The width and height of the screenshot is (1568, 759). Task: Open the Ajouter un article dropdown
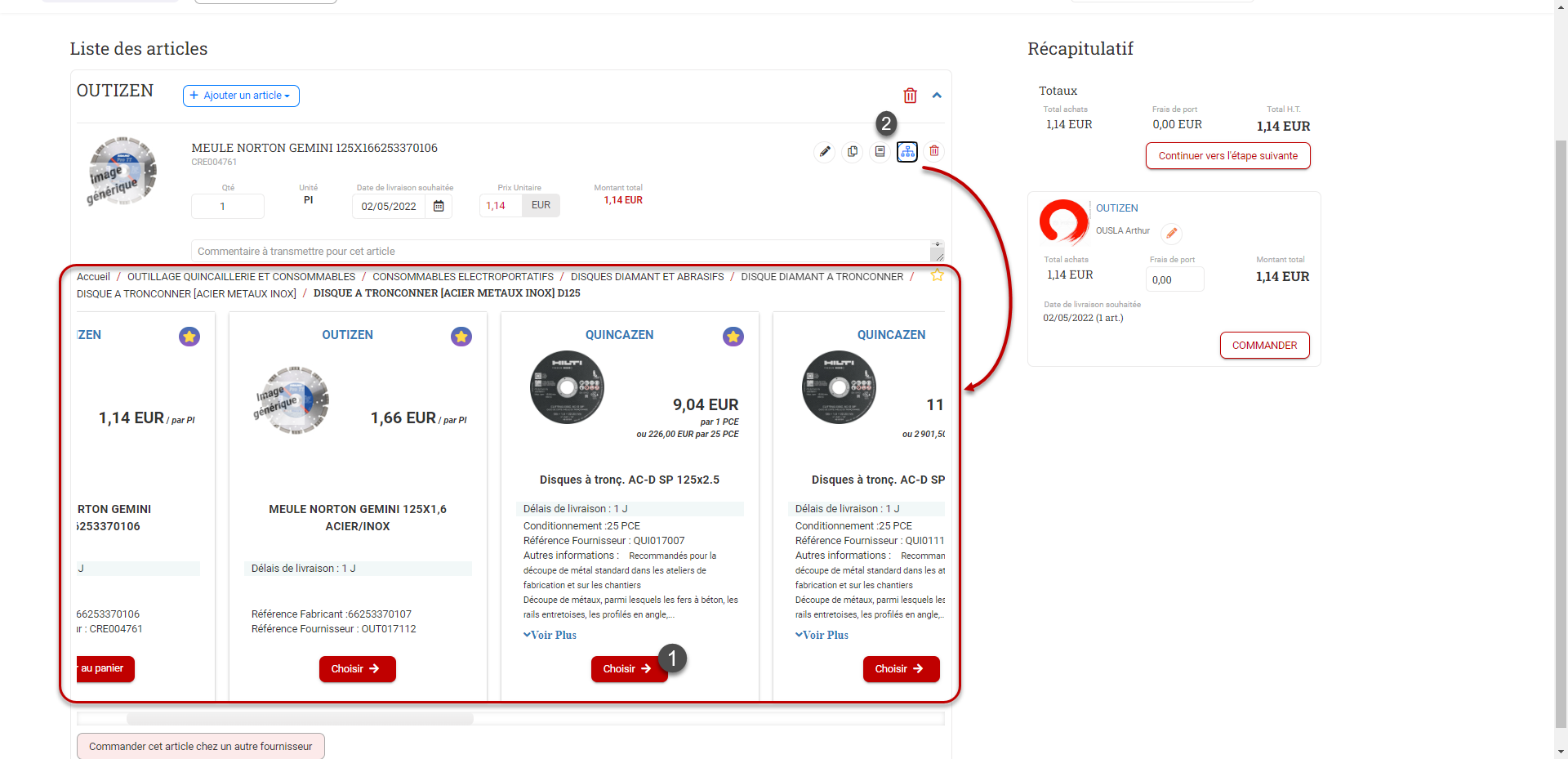click(241, 96)
